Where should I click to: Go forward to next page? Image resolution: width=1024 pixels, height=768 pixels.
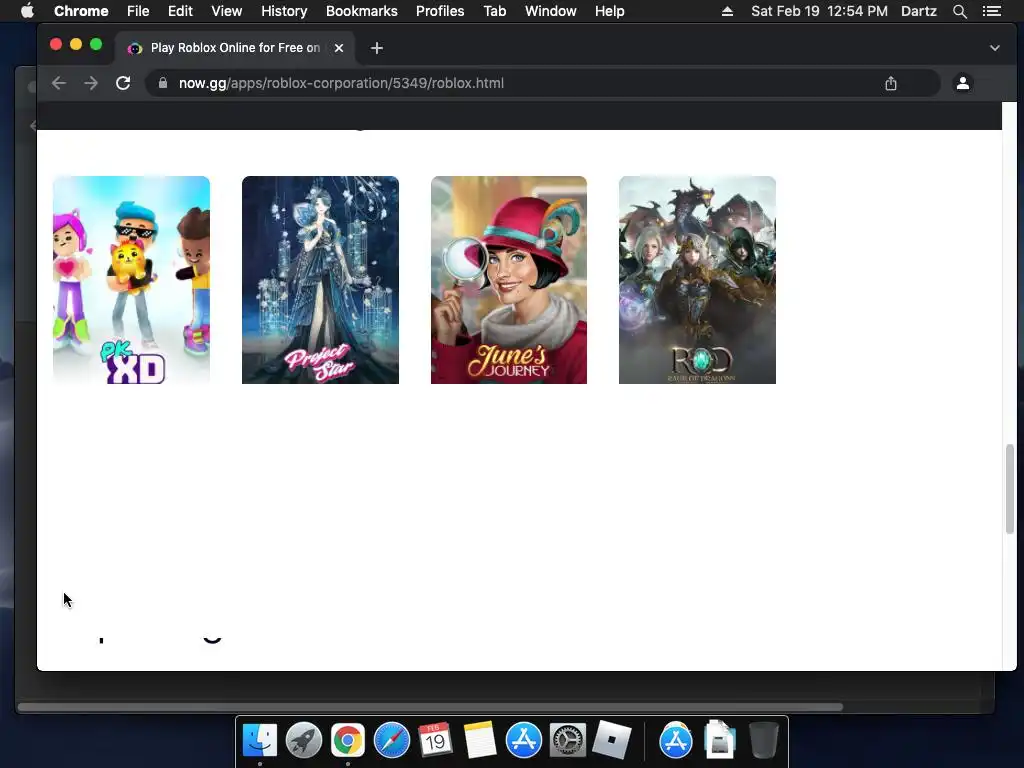point(91,83)
